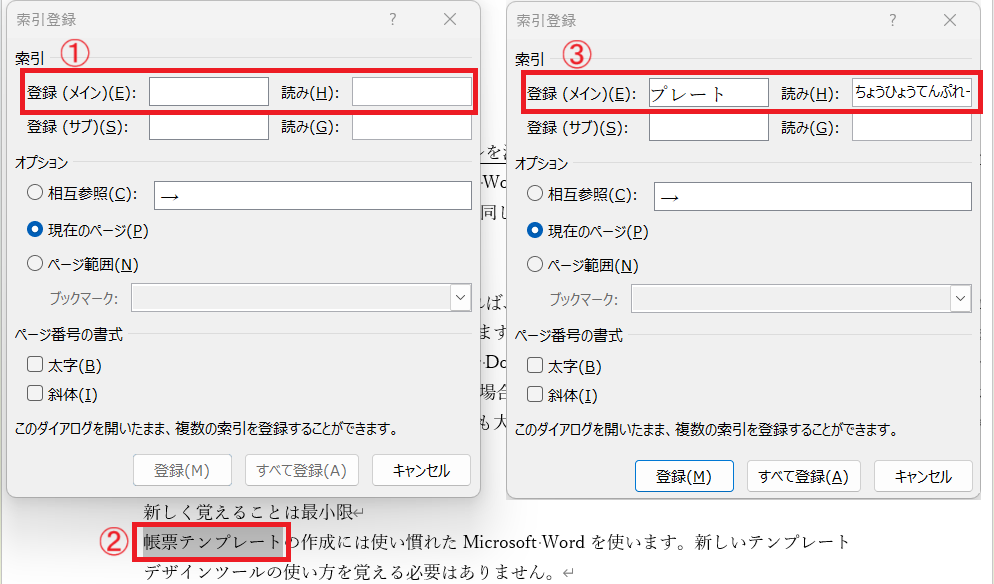This screenshot has height=584, width=994.
Task: Check 太字(B) in the dialog containing プレート
Action: pos(535,366)
